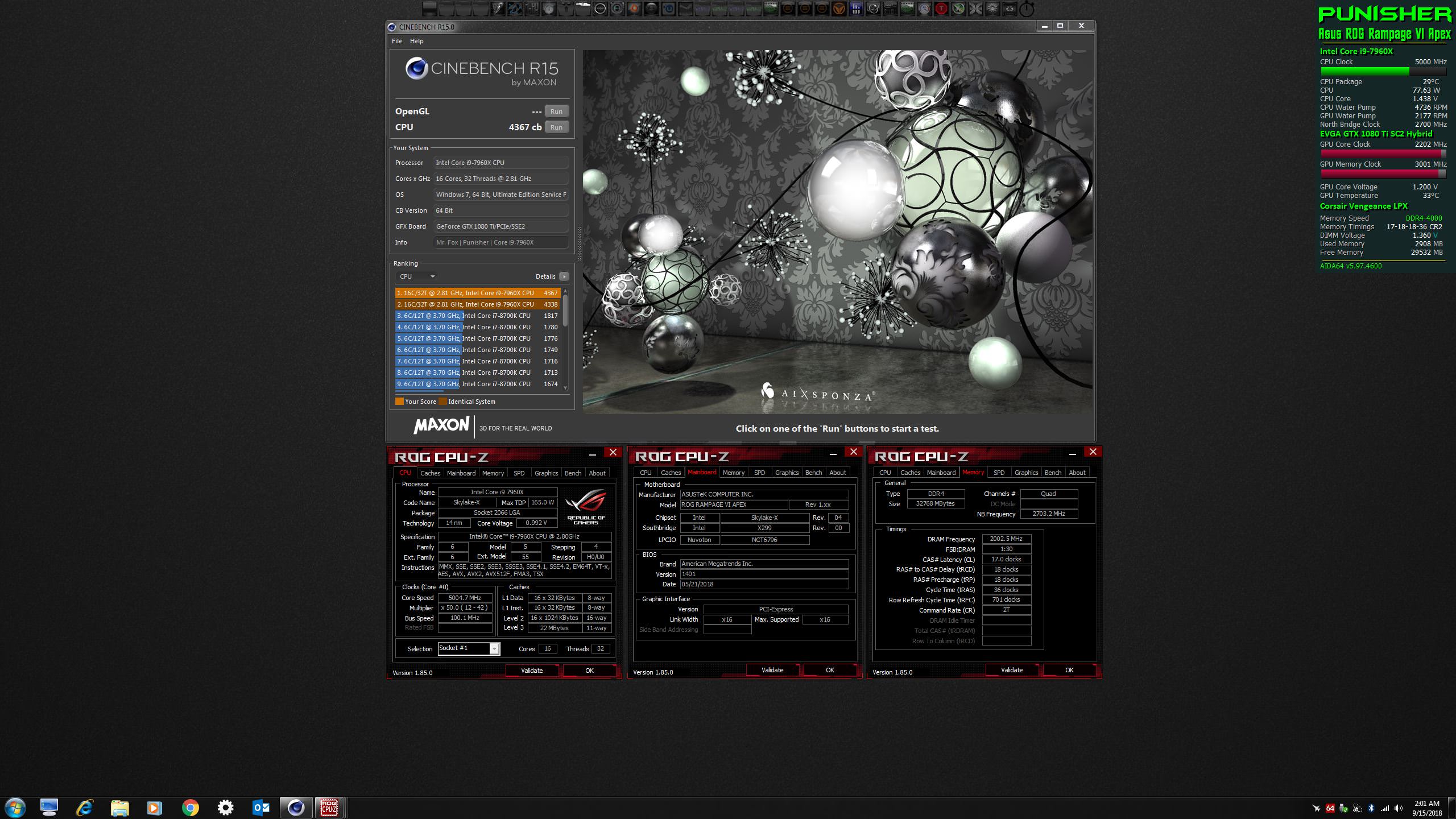Run the OpenGL benchmark test

pyautogui.click(x=556, y=111)
